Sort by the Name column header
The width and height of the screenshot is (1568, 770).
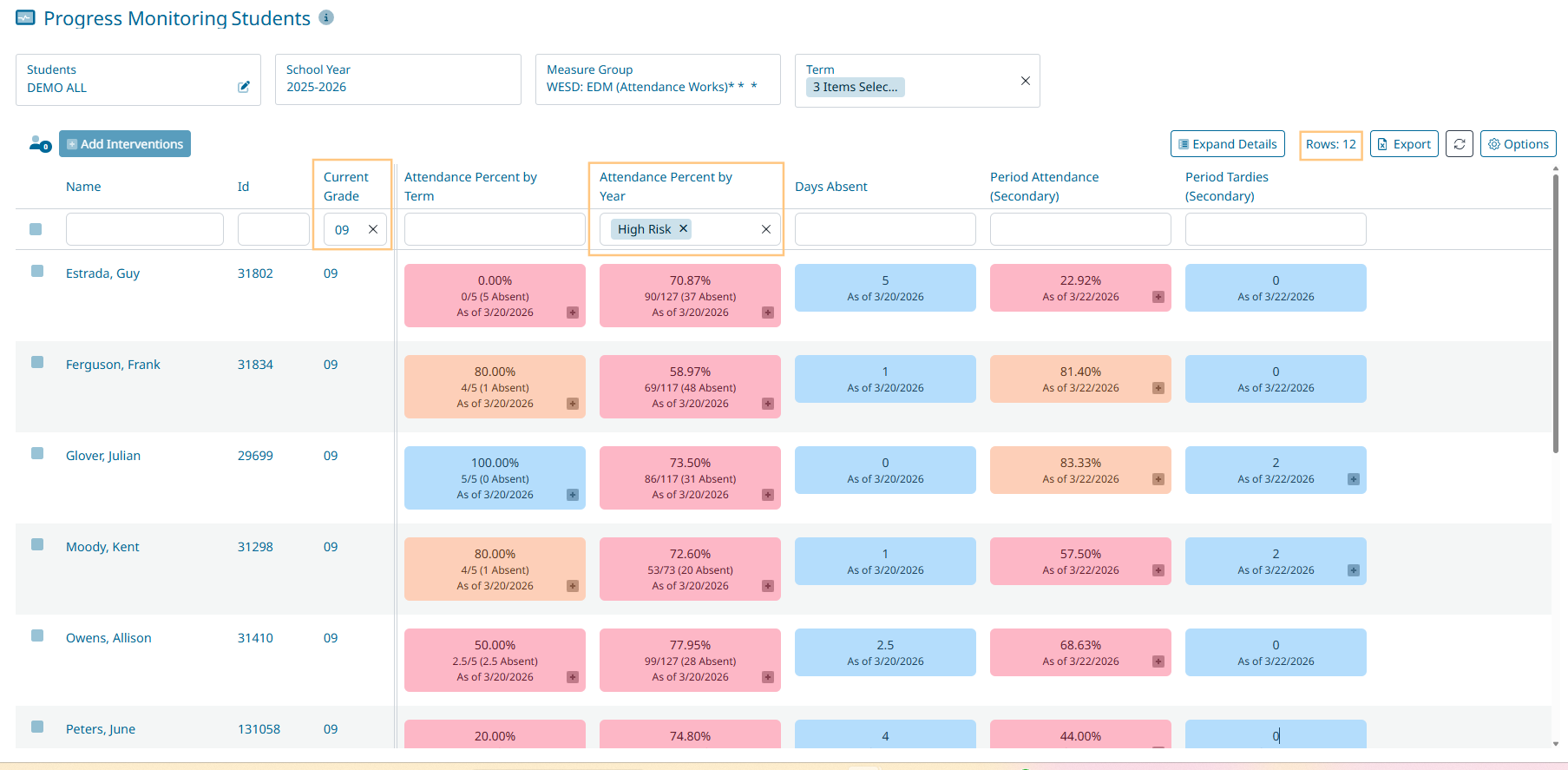[83, 187]
